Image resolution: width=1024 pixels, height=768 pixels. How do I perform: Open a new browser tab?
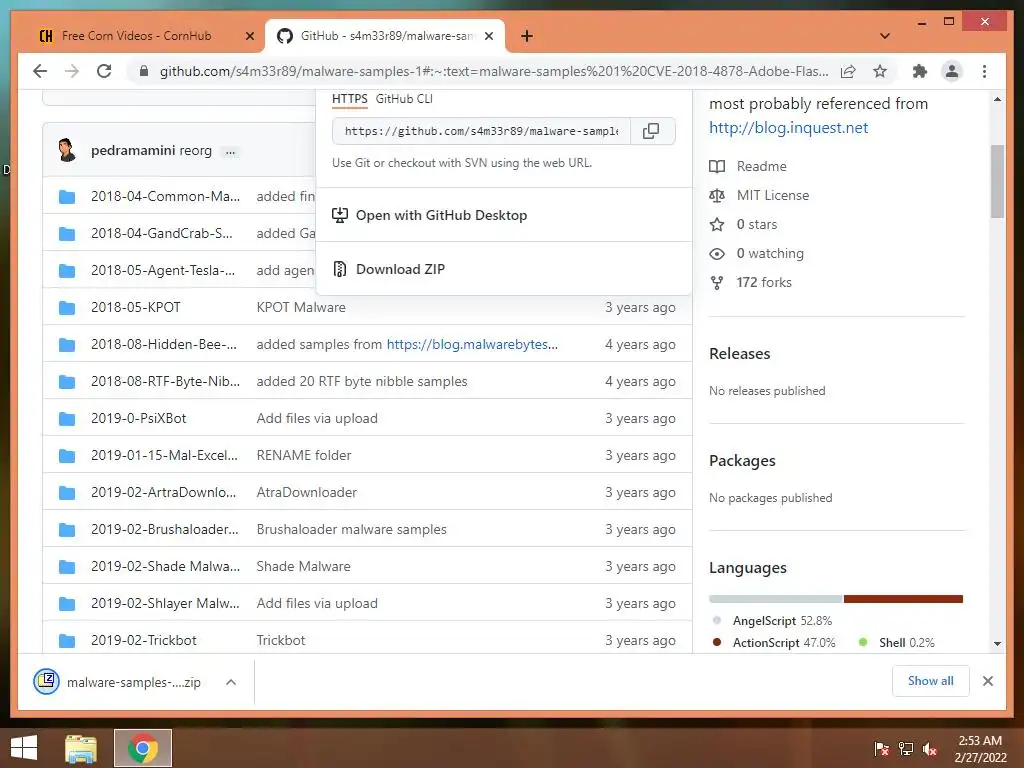527,36
